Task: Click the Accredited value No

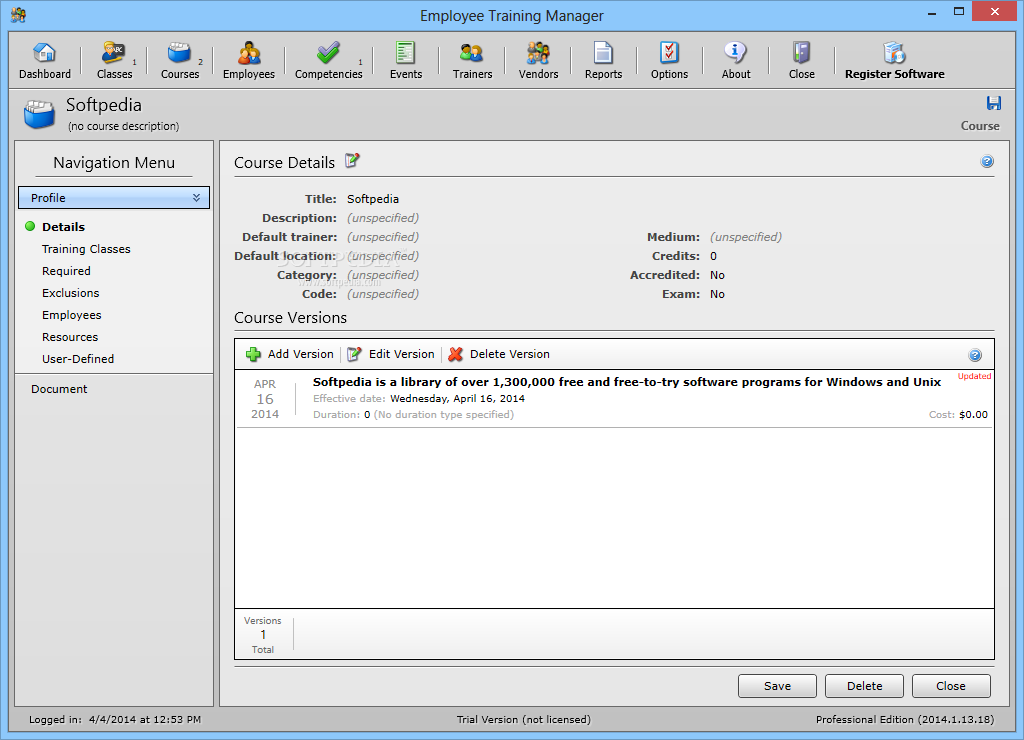Action: (717, 275)
